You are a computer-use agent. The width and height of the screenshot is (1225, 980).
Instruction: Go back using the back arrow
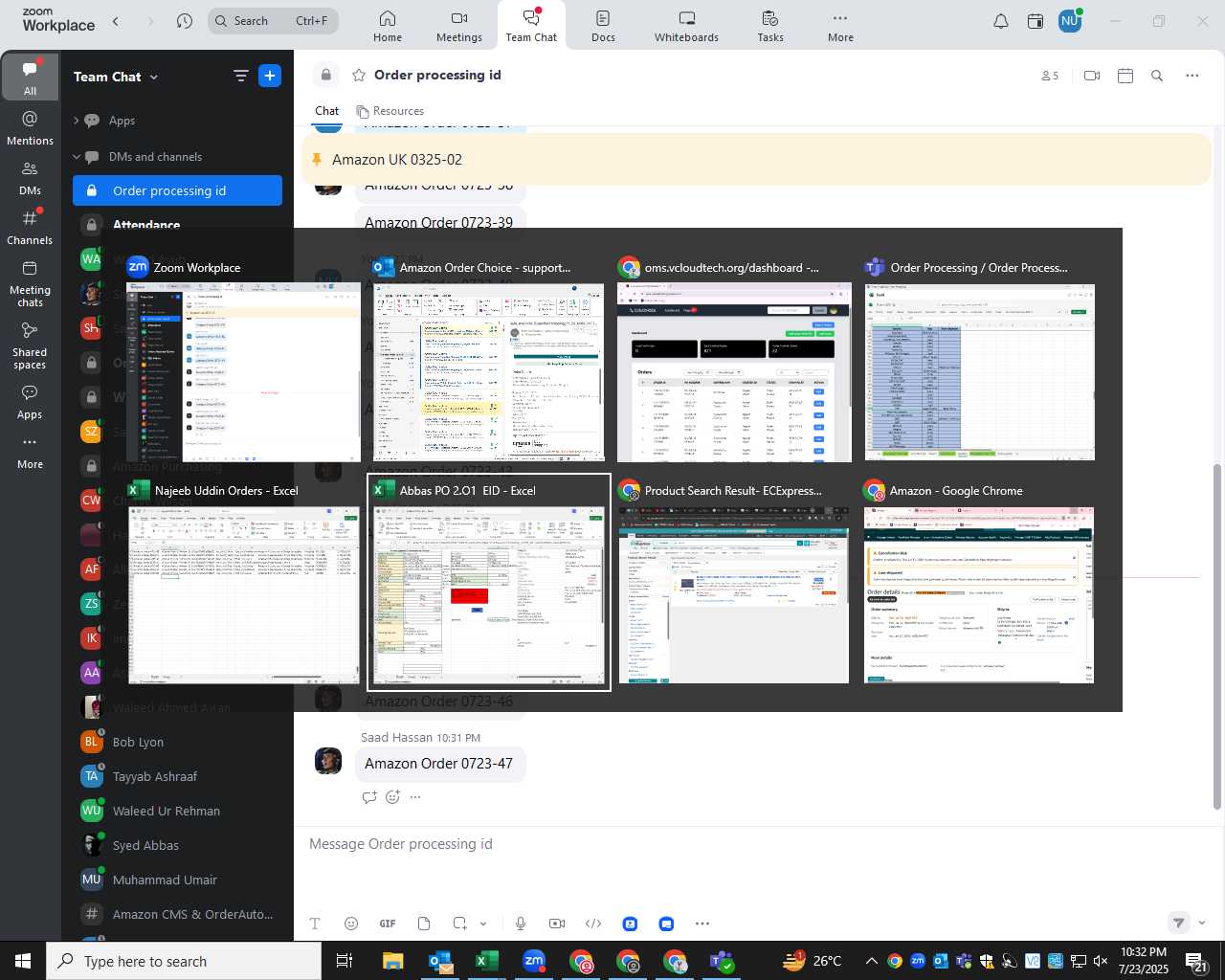pos(116,21)
